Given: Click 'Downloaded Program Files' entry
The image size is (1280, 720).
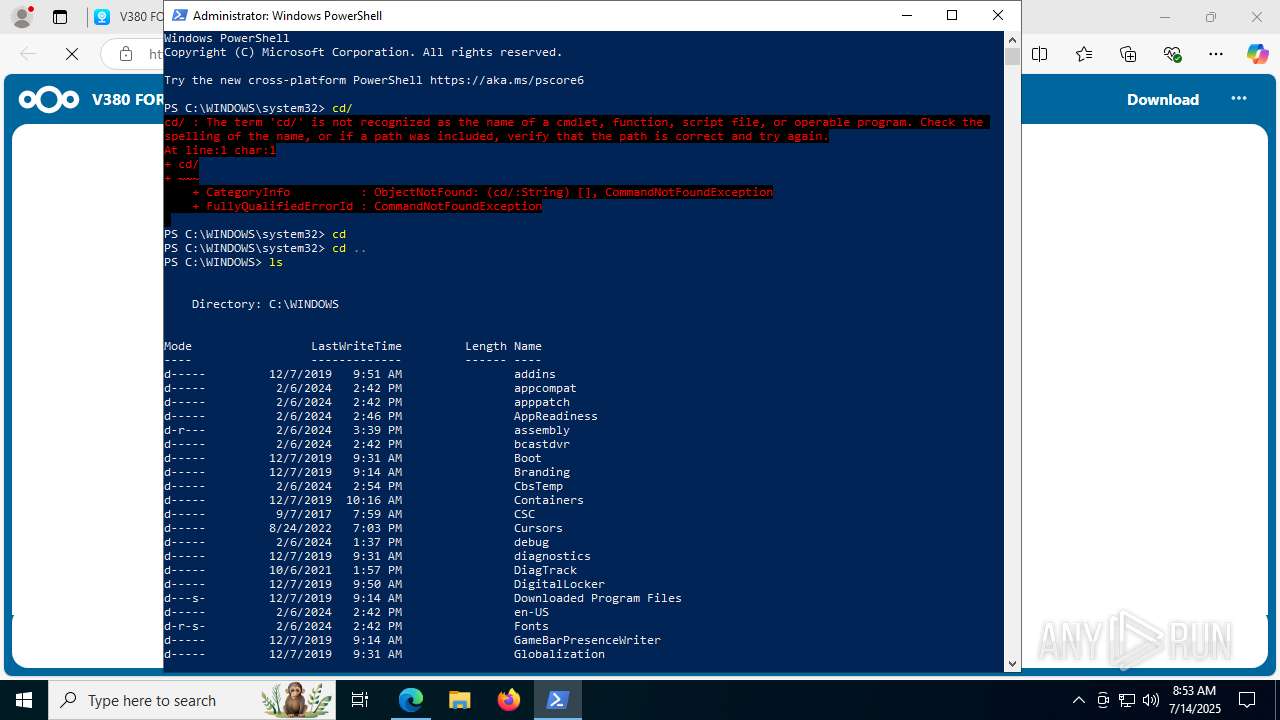Looking at the screenshot, I should (x=598, y=598).
